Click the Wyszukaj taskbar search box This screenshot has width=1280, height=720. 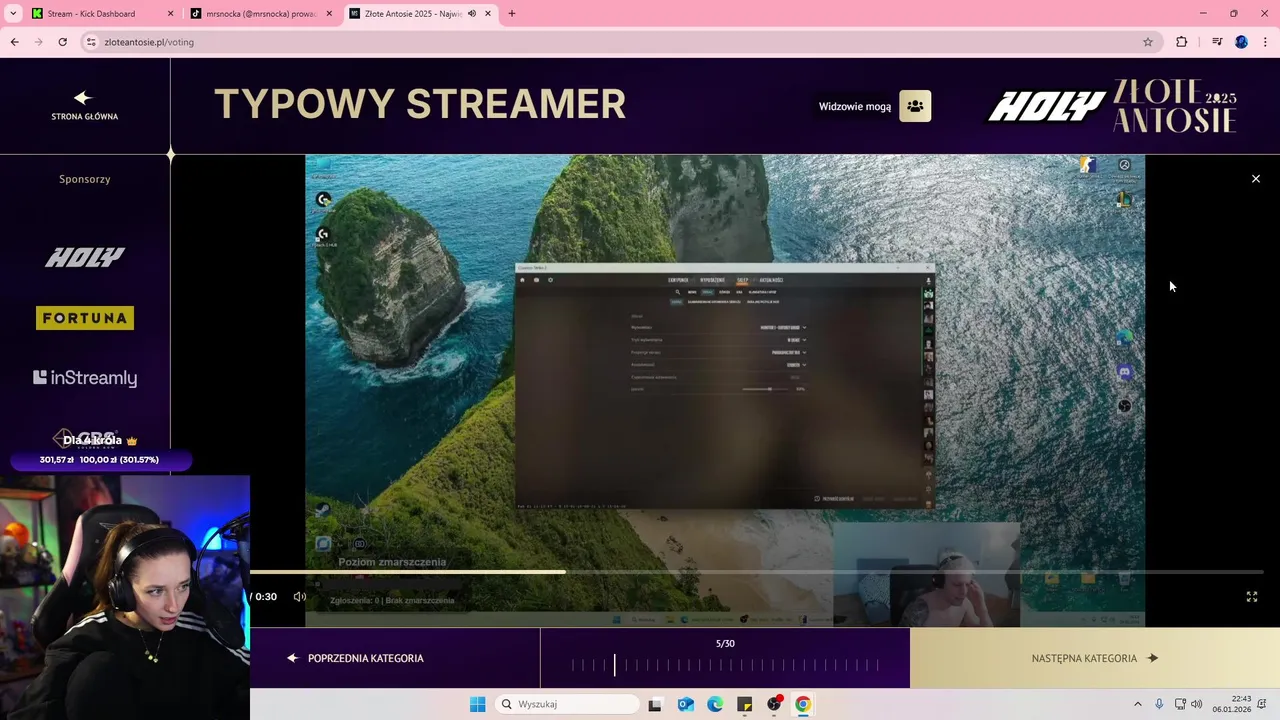tap(567, 704)
